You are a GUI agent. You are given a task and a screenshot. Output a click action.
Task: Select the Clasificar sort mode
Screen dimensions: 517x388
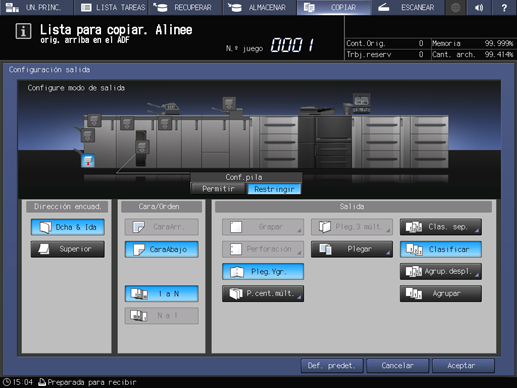tap(441, 249)
